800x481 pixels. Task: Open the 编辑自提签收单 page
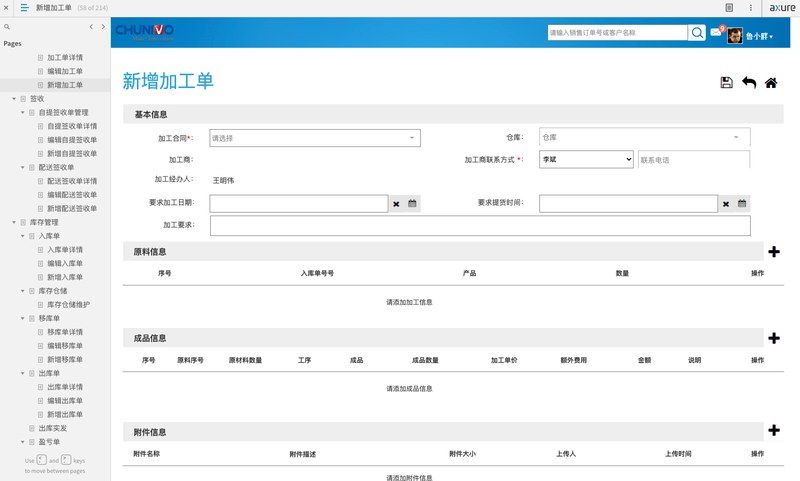pos(72,140)
